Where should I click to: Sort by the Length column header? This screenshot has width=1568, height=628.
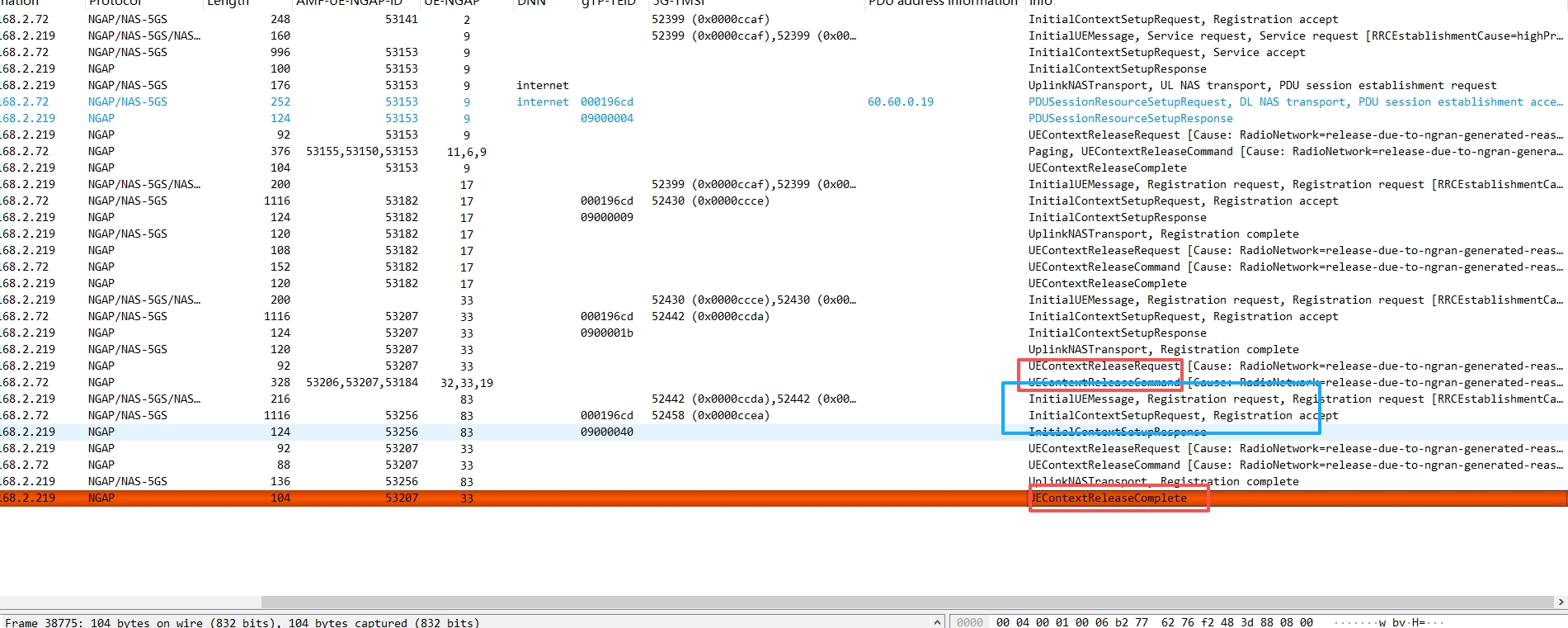pyautogui.click(x=228, y=3)
